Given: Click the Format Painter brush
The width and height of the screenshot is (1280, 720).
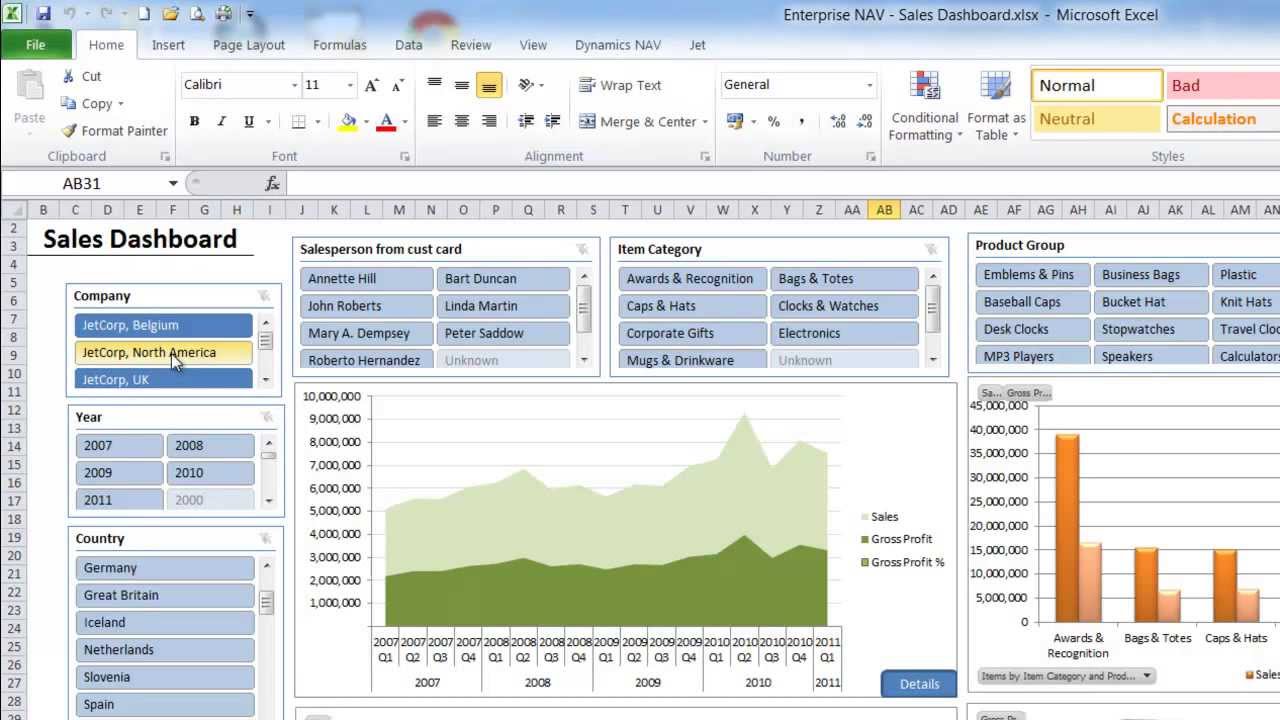Looking at the screenshot, I should pyautogui.click(x=69, y=131).
